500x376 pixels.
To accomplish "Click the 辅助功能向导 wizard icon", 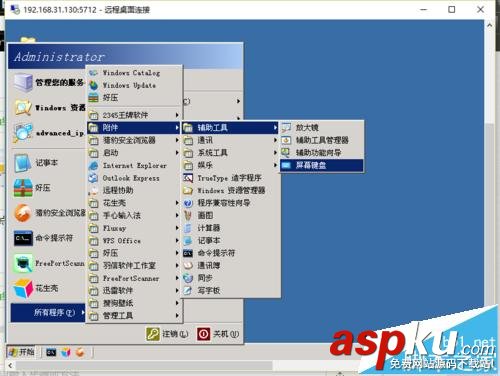I will (286, 153).
